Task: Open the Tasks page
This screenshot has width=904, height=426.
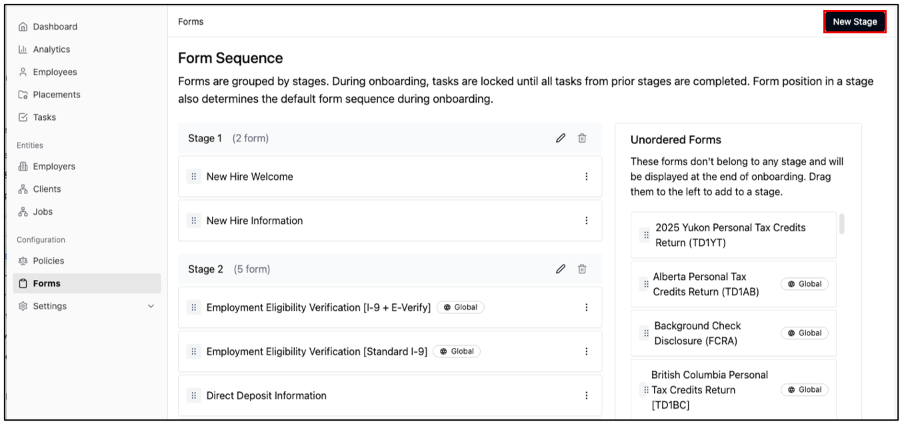Action: click(x=44, y=117)
